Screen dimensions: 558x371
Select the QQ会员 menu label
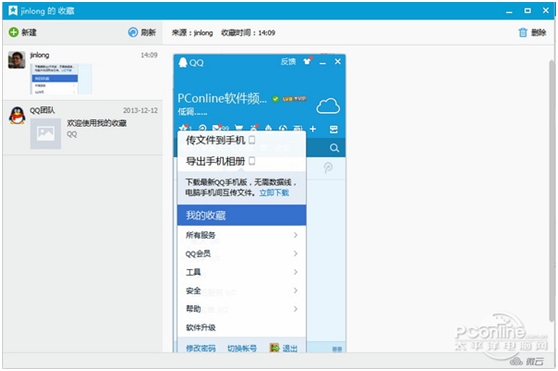[x=198, y=254]
